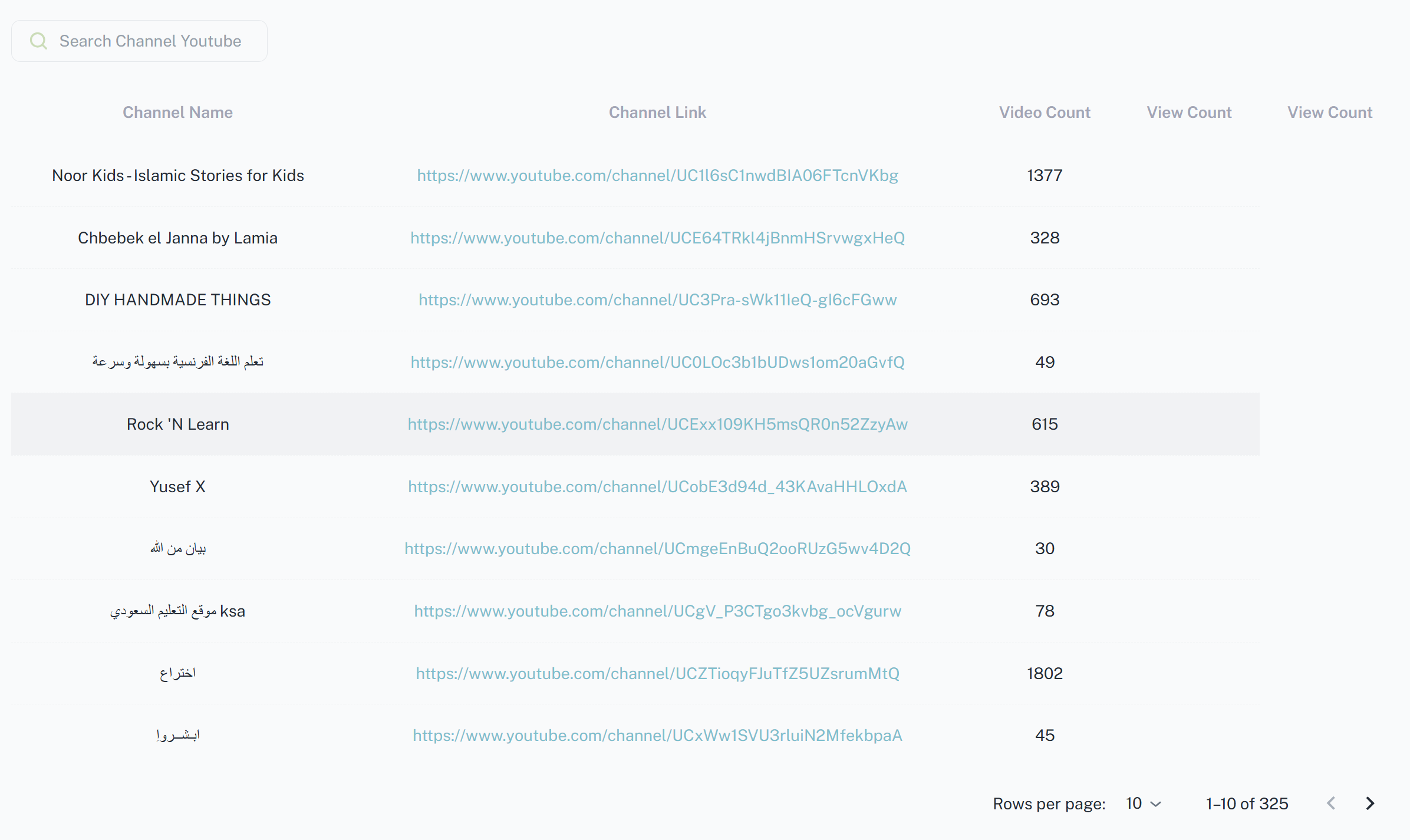This screenshot has width=1410, height=840.
Task: Click the Channel Link column header
Action: [x=657, y=113]
